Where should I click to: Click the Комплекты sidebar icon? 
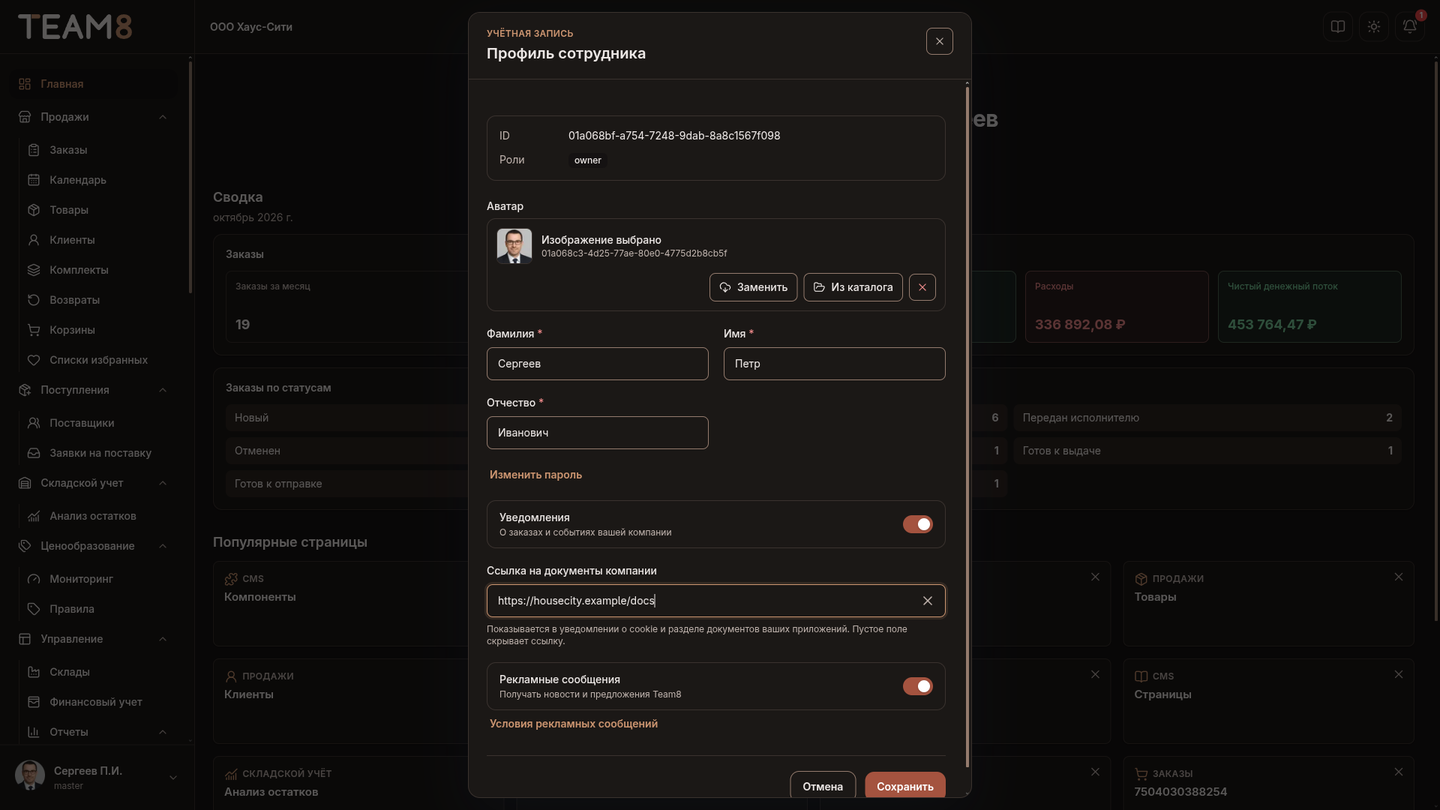click(x=34, y=270)
